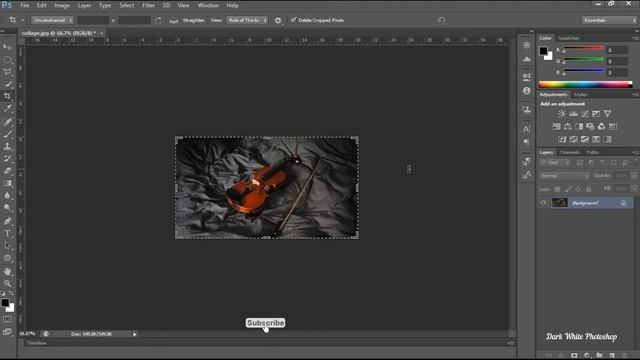Toggle the lock position icon
This screenshot has height=360, width=640.
[x=578, y=189]
